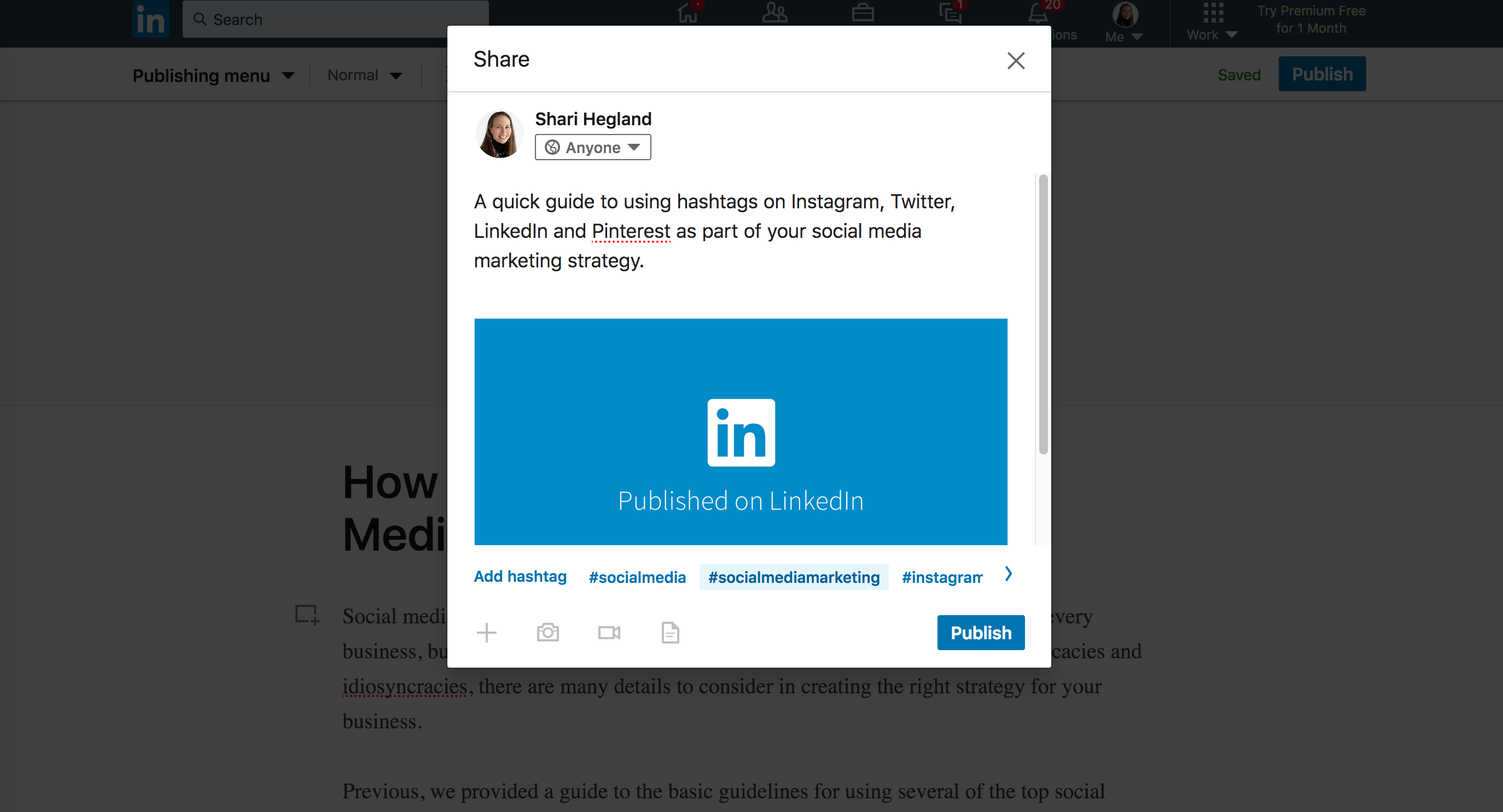Click the Pinterest hyperlink in post text

click(x=631, y=231)
